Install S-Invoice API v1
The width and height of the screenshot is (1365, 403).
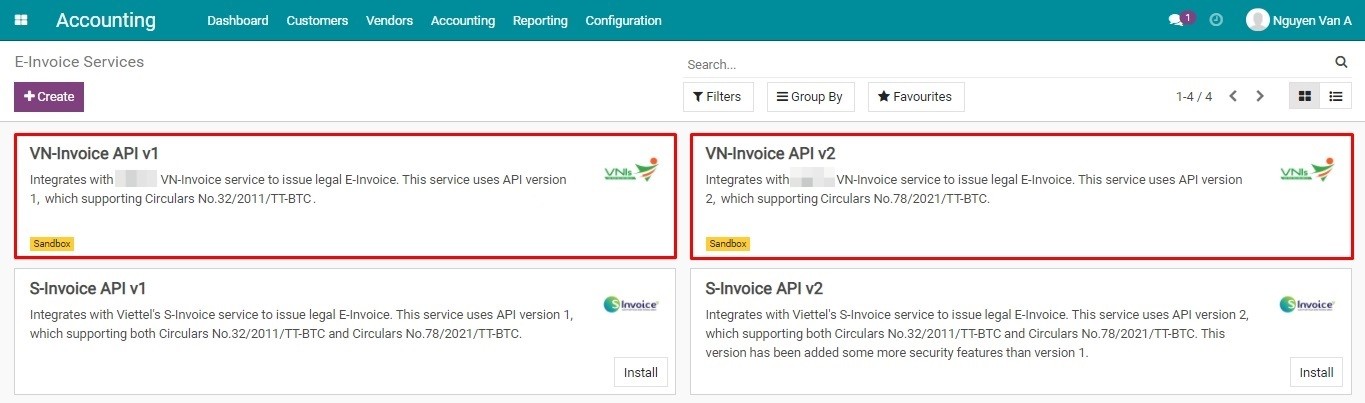coord(641,372)
